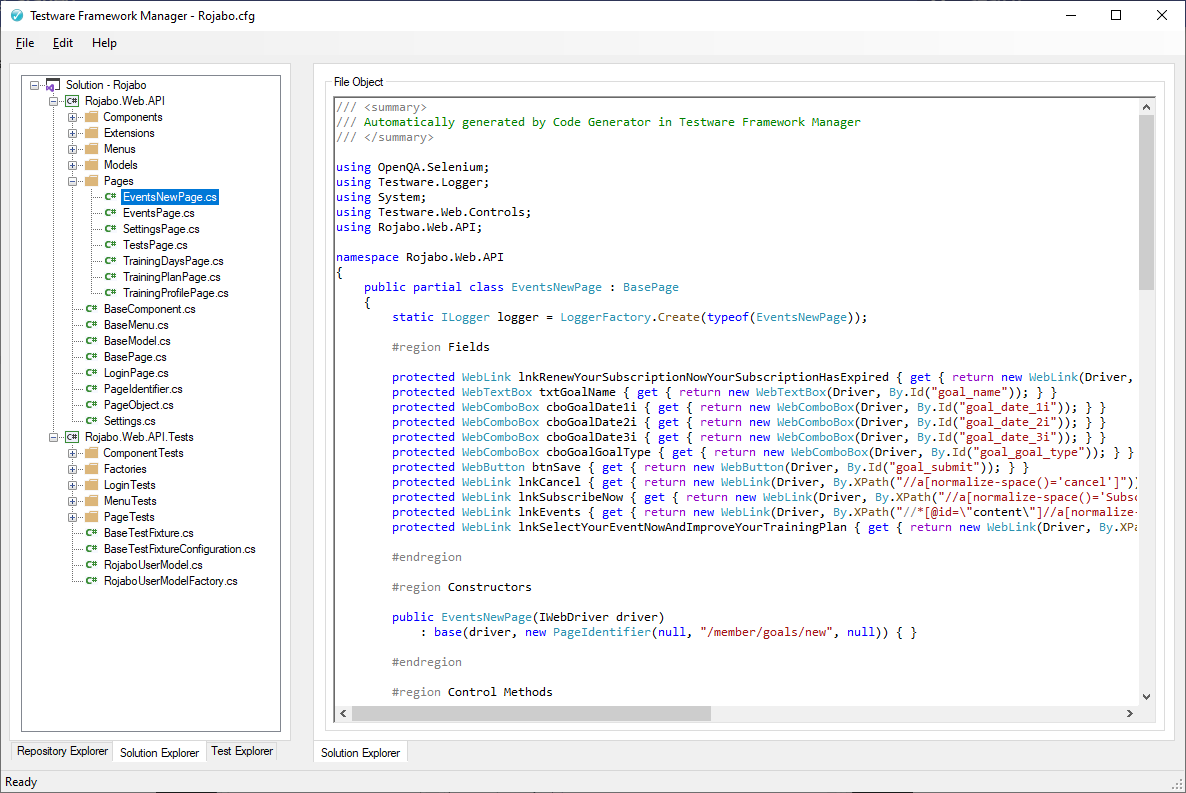Screen dimensions: 1186x793
Task: Select PageIdentifier.cs in the tree
Action: point(143,389)
